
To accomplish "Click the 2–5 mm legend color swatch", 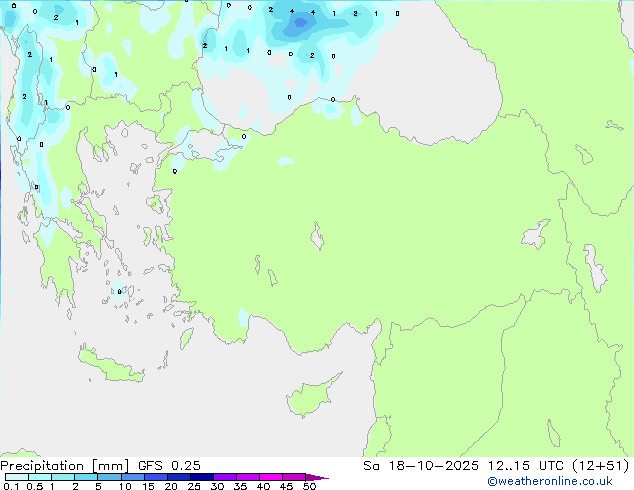I will pos(86,477).
